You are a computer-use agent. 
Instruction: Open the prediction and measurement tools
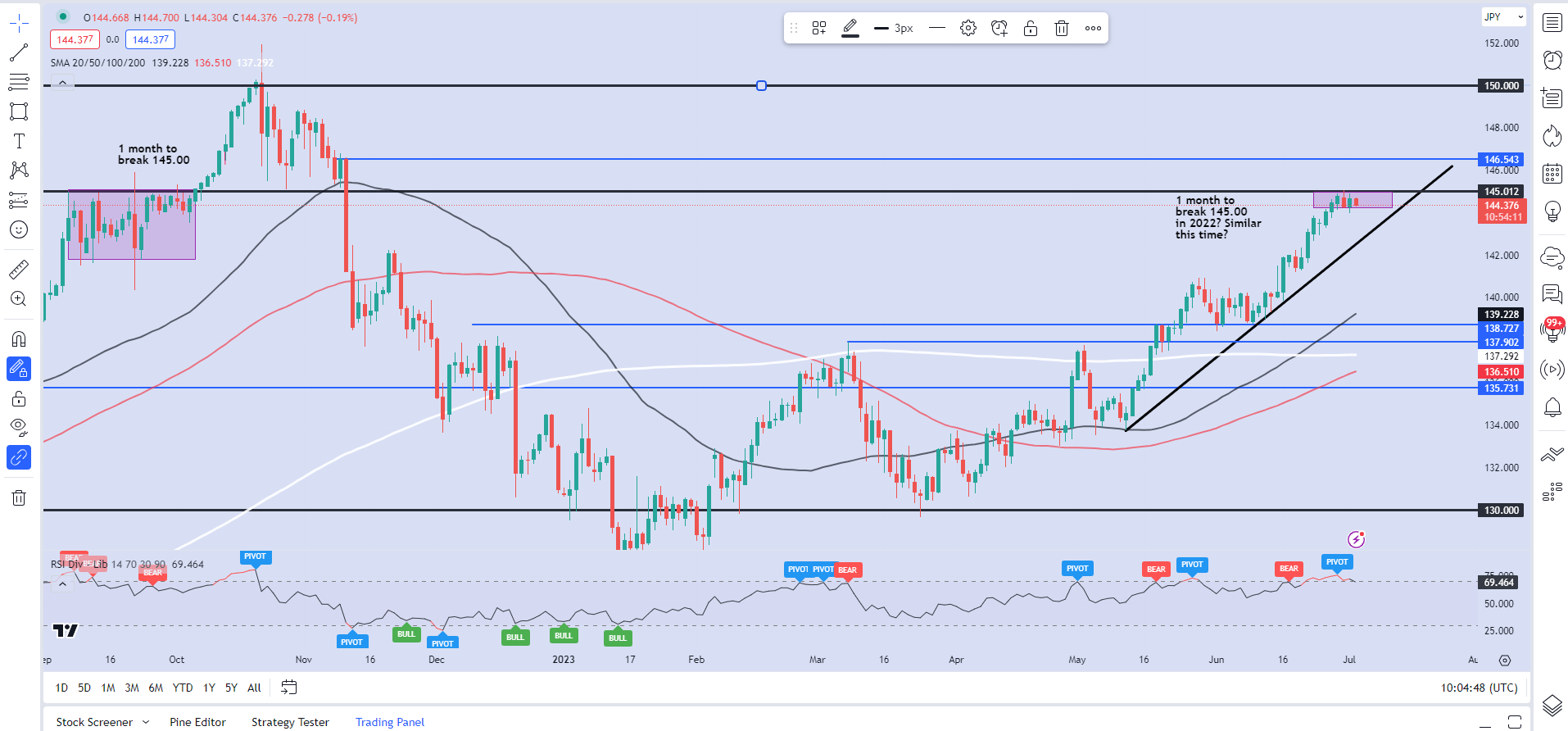19,200
